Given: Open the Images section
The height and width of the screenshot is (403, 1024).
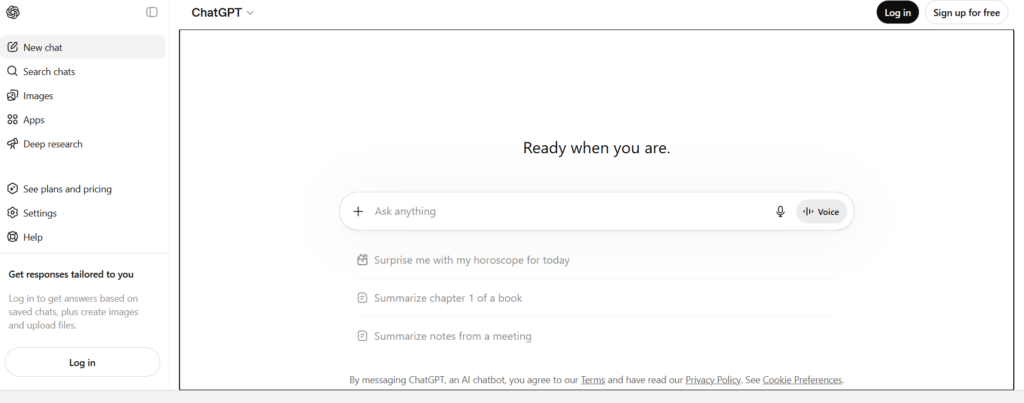Looking at the screenshot, I should tap(83, 95).
